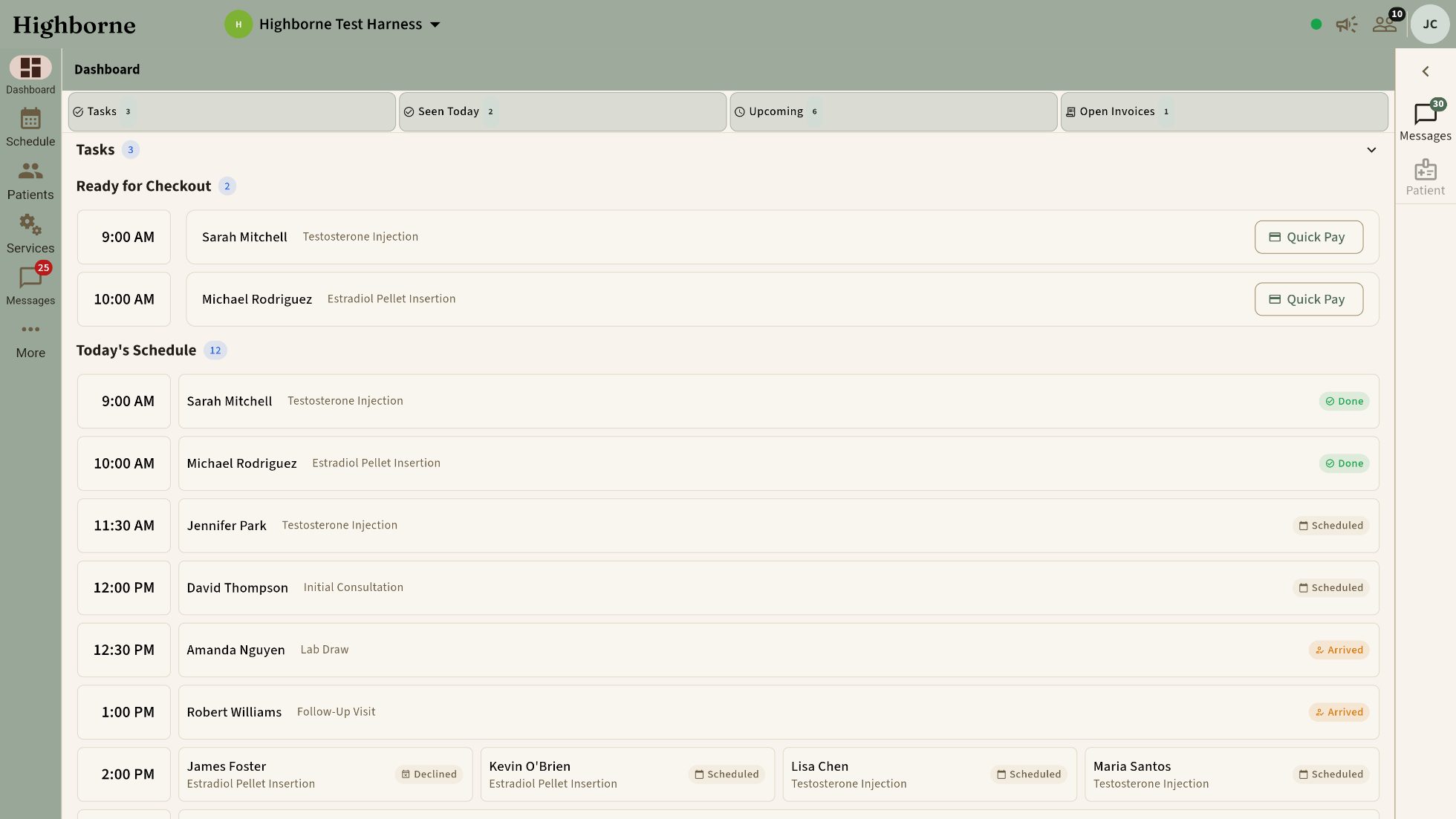This screenshot has height=819, width=1456.
Task: Open Amanda Nguyen's Lab Draw appointment
Action: click(x=779, y=650)
